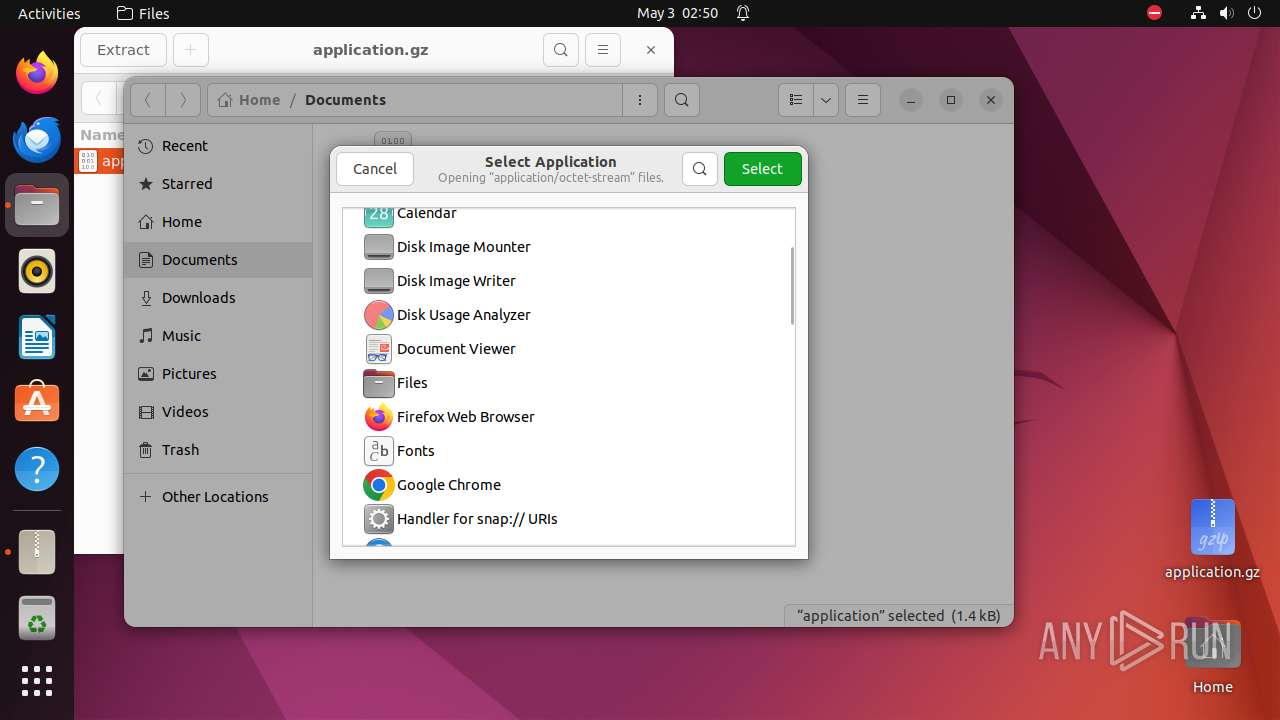This screenshot has height=720, width=1280.
Task: Open Files app from the dock
Action: [x=37, y=205]
